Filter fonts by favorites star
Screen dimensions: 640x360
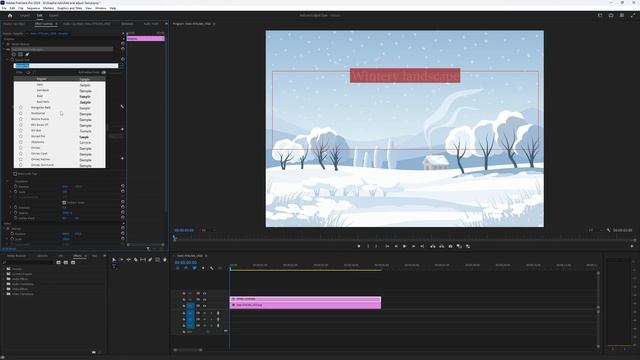click(28, 72)
